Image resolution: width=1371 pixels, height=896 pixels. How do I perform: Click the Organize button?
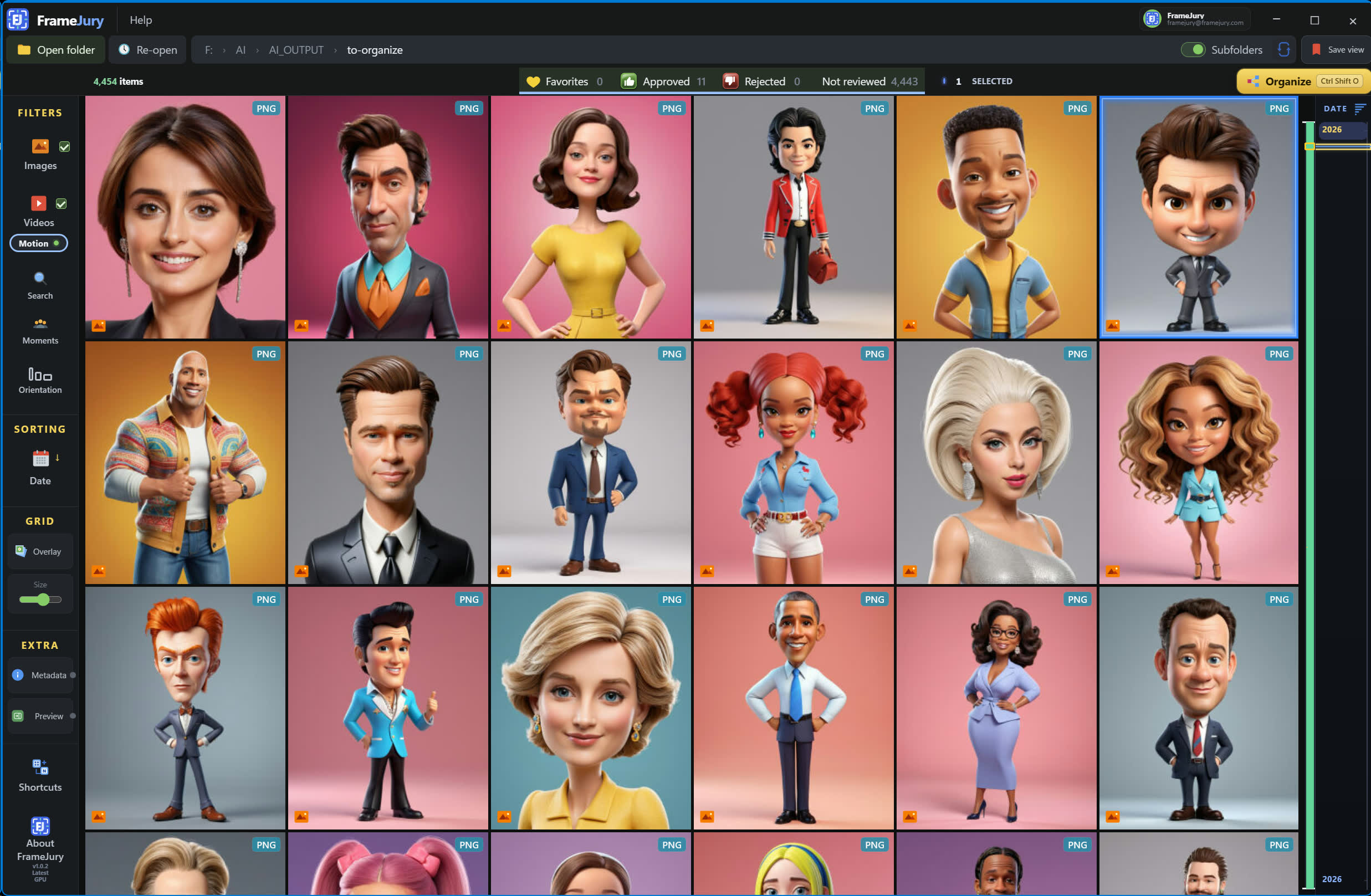click(x=1303, y=82)
